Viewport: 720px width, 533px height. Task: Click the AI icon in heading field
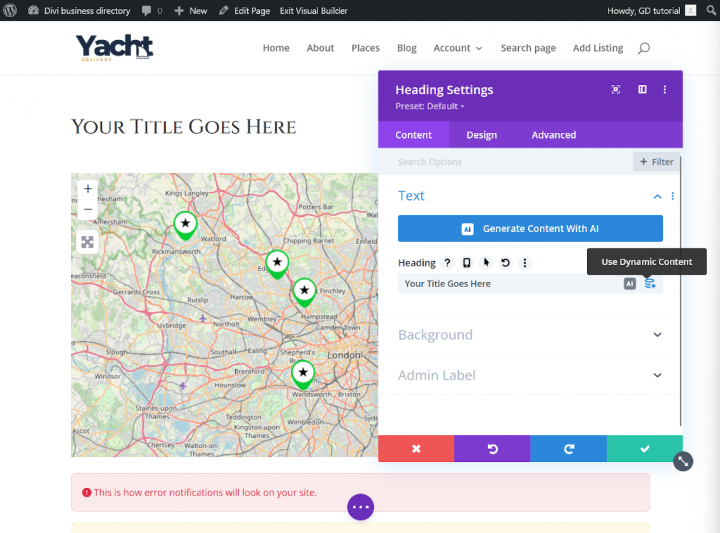point(630,284)
